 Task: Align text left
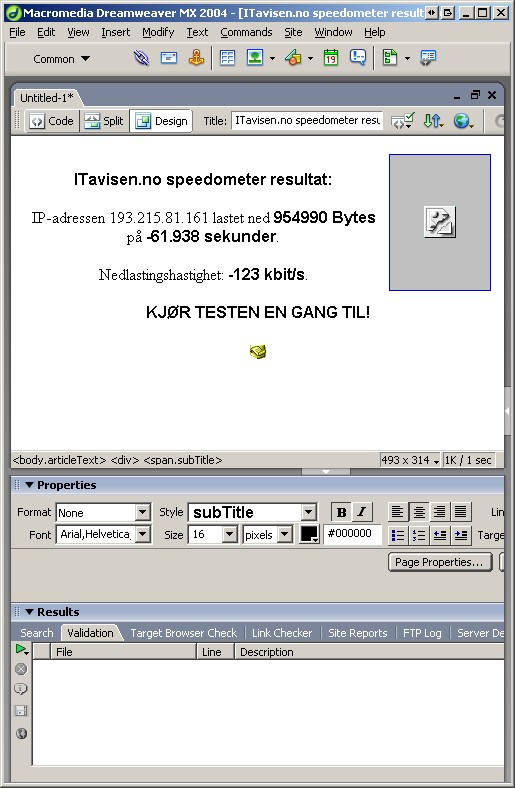coord(397,512)
